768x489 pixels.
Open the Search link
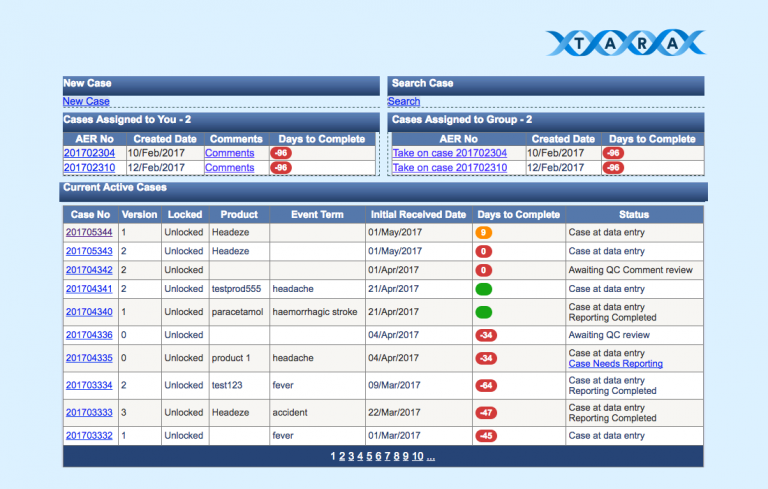pyautogui.click(x=404, y=101)
